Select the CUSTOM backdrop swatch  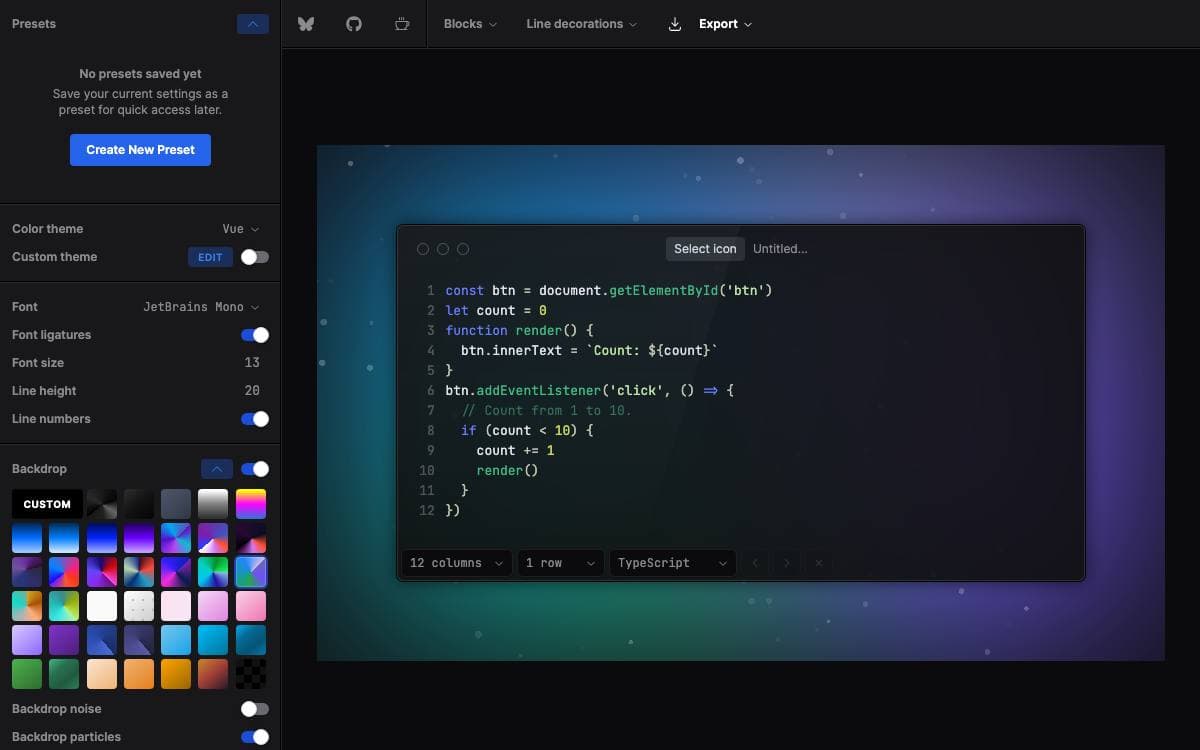(x=47, y=504)
